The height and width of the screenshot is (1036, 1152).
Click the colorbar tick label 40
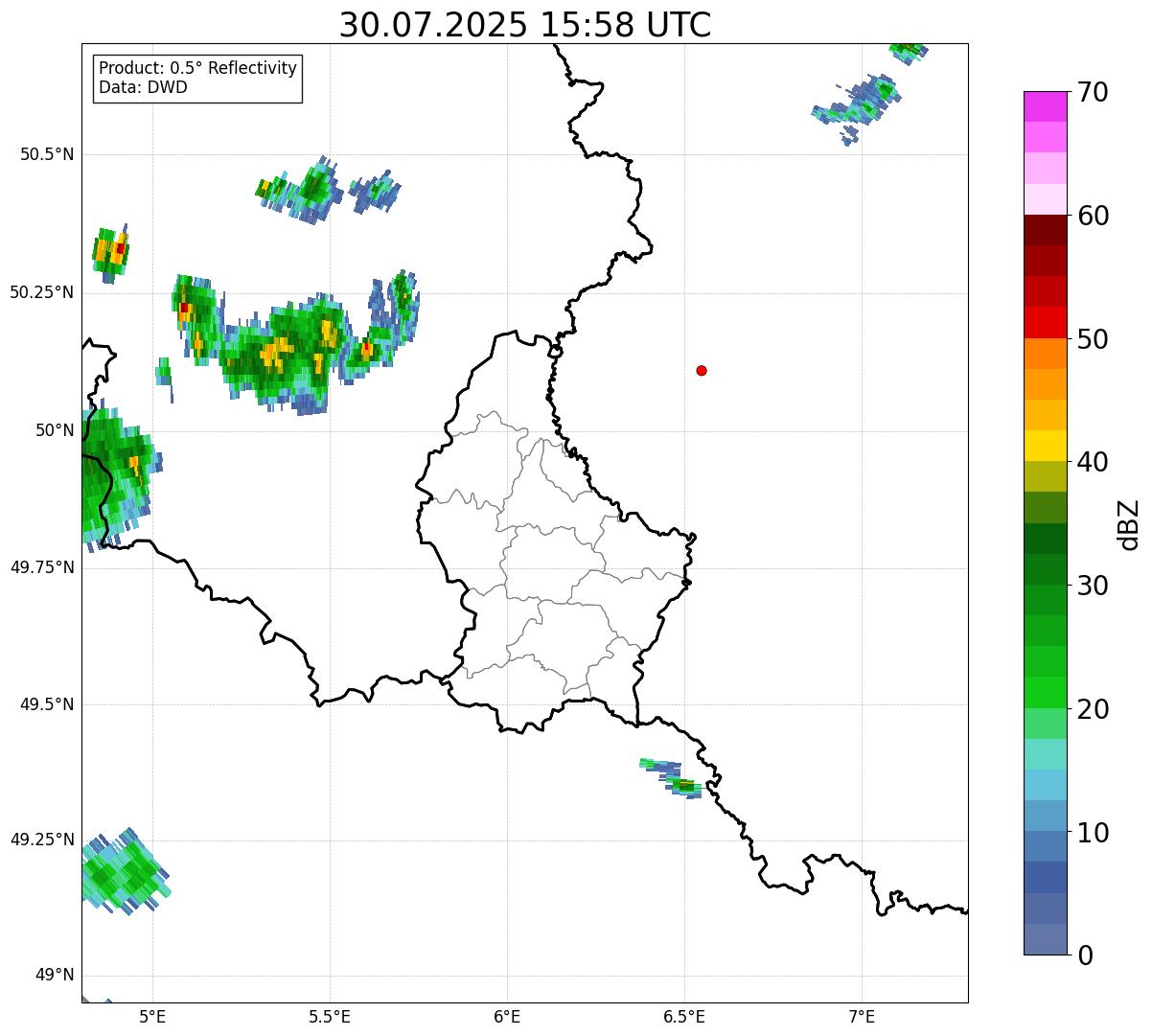pyautogui.click(x=1093, y=462)
